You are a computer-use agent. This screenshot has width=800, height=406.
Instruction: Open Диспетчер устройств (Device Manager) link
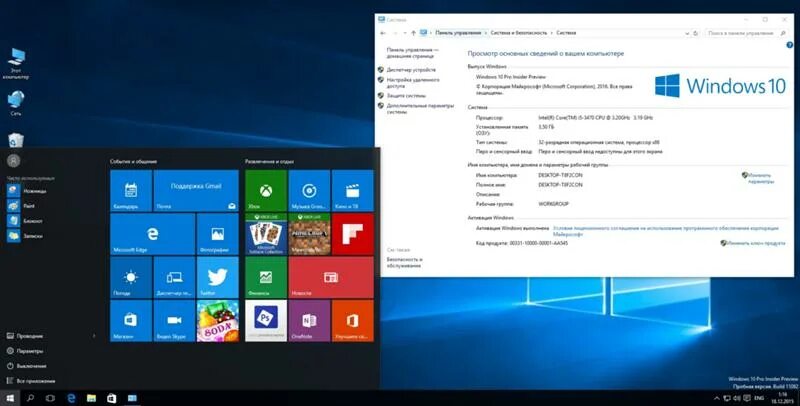[x=411, y=70]
